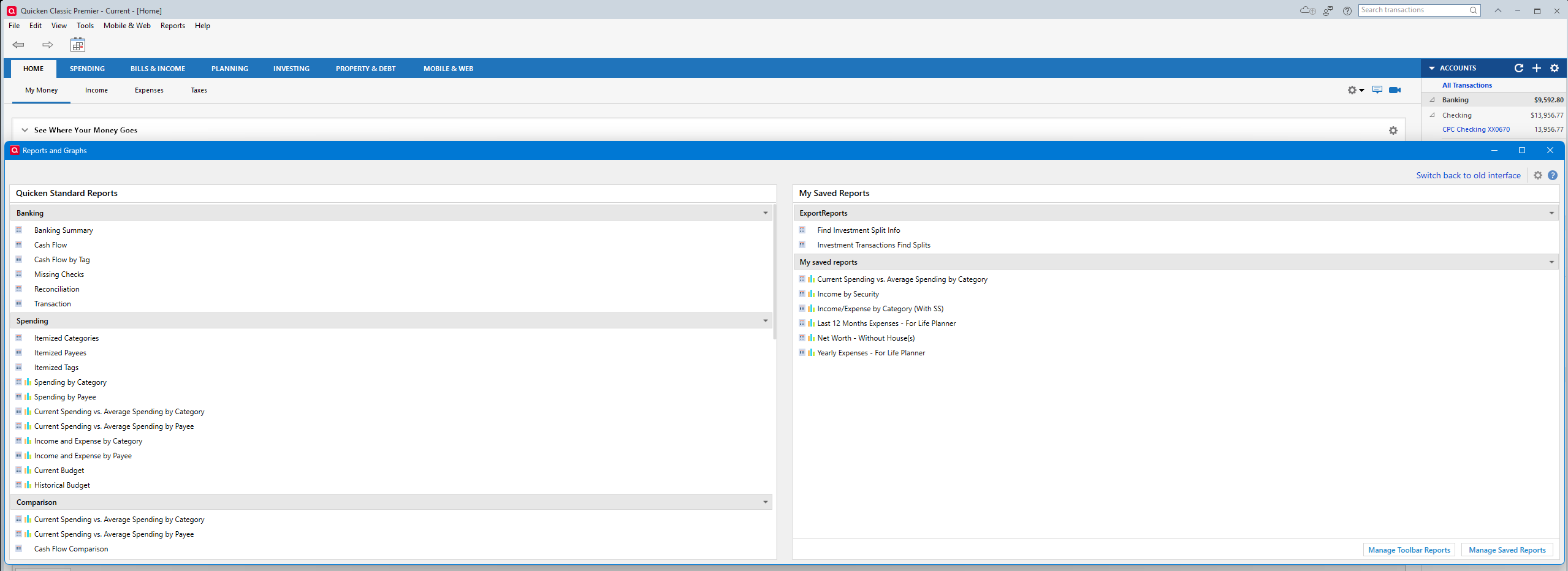Image resolution: width=1568 pixels, height=571 pixels.
Task: Open the Expenses sub-tab
Action: pyautogui.click(x=149, y=90)
